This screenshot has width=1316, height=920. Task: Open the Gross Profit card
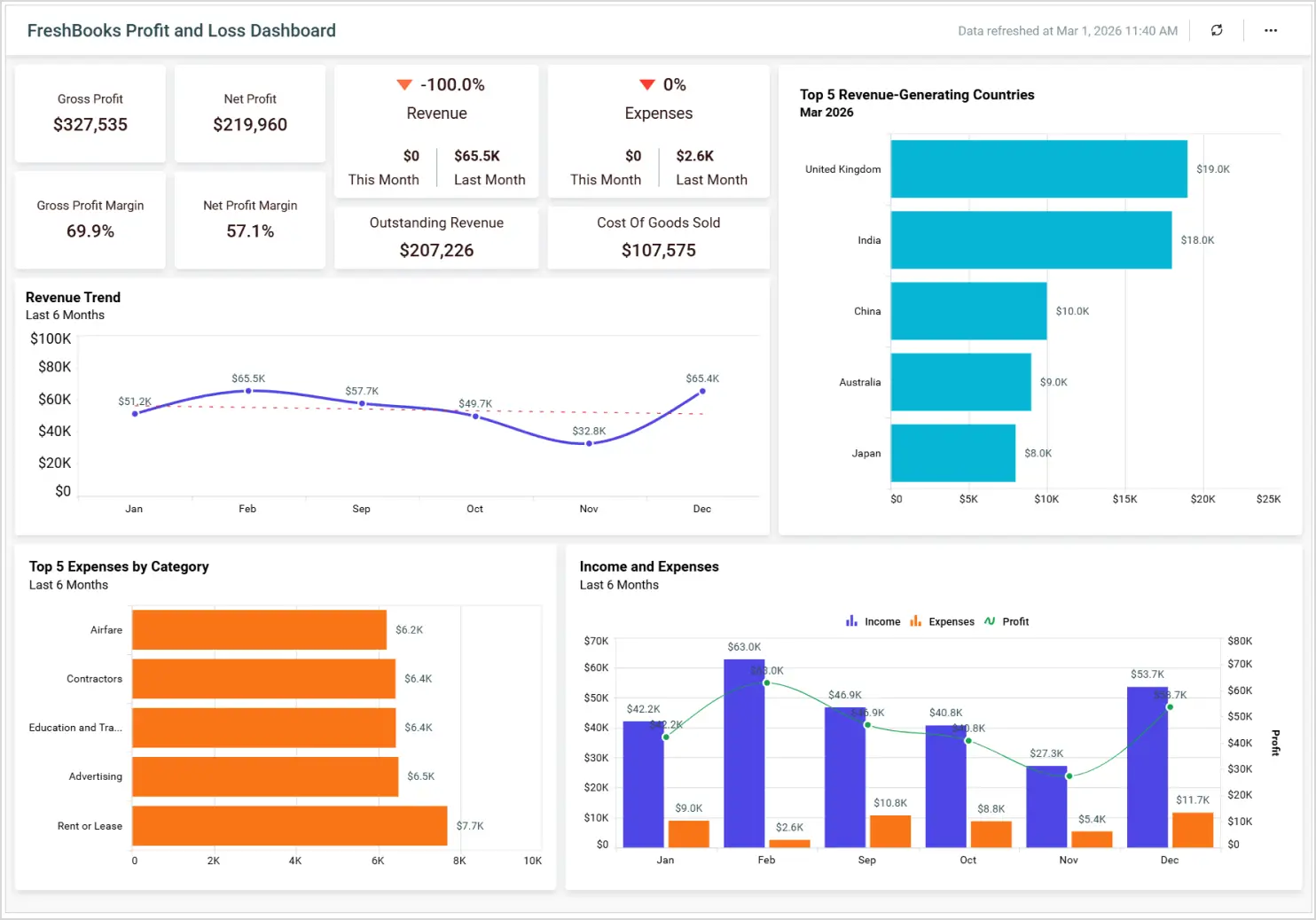pos(90,113)
